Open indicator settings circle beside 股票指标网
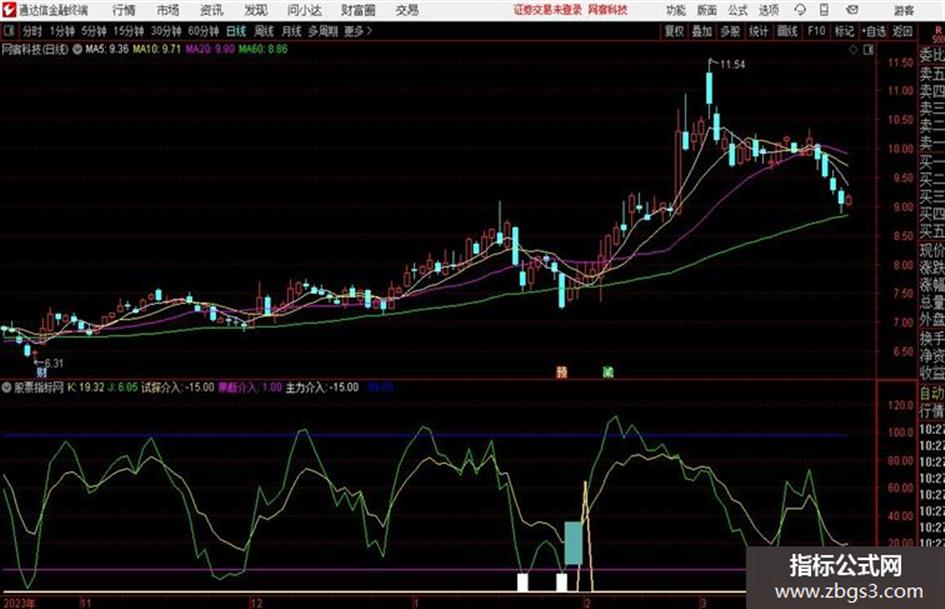 click(x=7, y=387)
